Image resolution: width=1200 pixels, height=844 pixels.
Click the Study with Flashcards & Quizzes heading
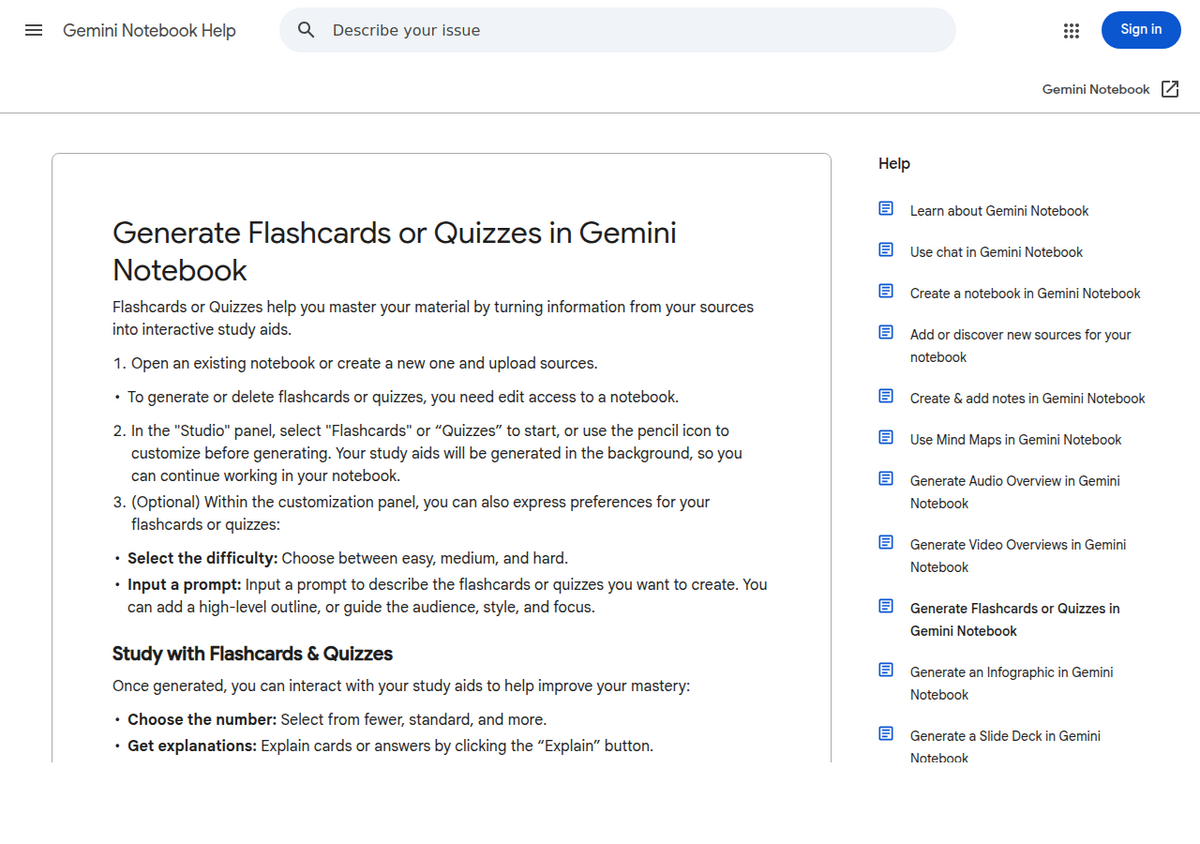(x=252, y=654)
